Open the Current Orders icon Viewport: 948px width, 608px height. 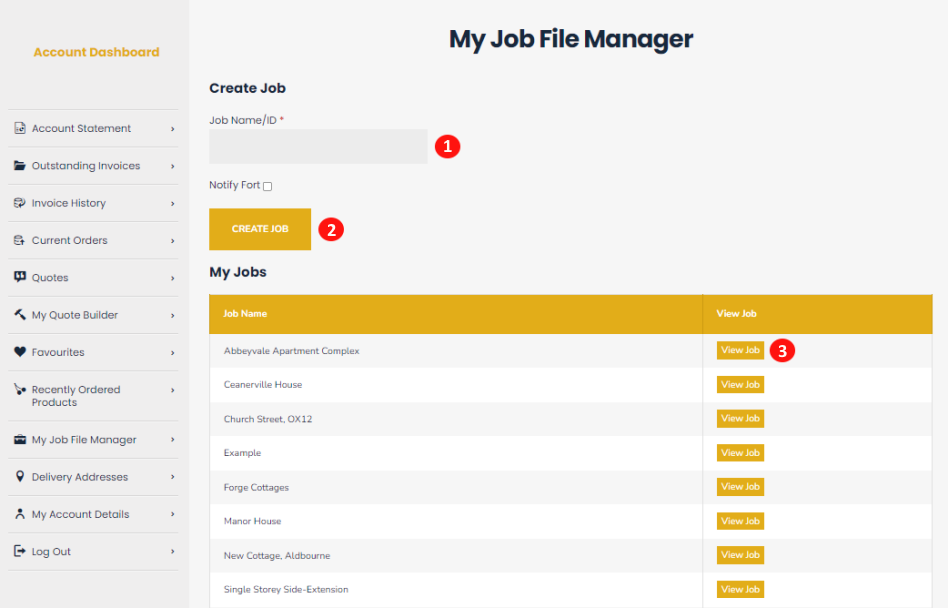point(20,240)
